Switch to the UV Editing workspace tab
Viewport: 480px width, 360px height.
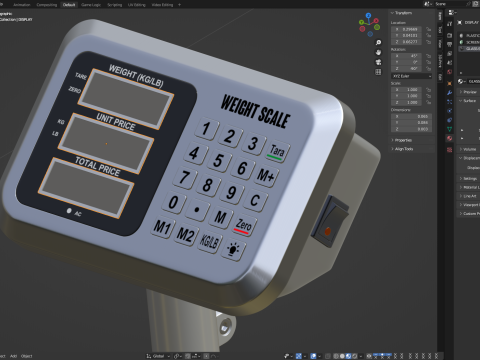[137, 5]
